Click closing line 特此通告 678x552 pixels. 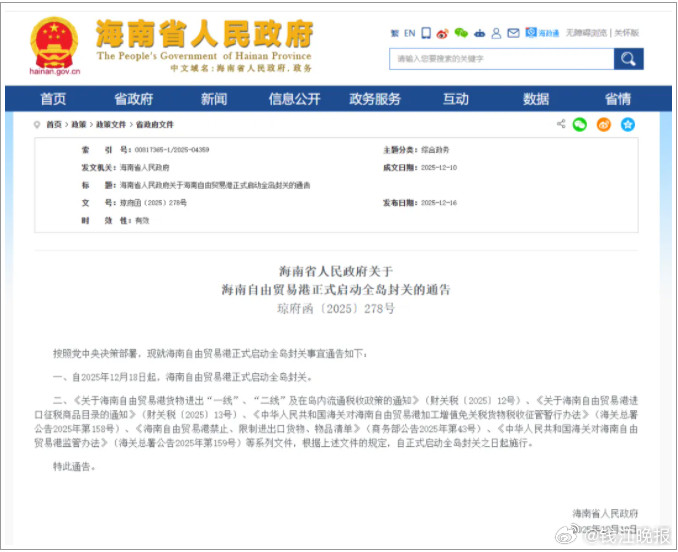(74, 466)
